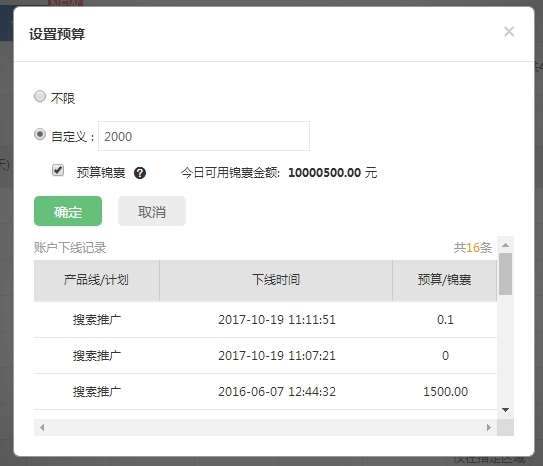Click the 预算/锦囊 column header
The width and height of the screenshot is (543, 466).
tap(445, 280)
